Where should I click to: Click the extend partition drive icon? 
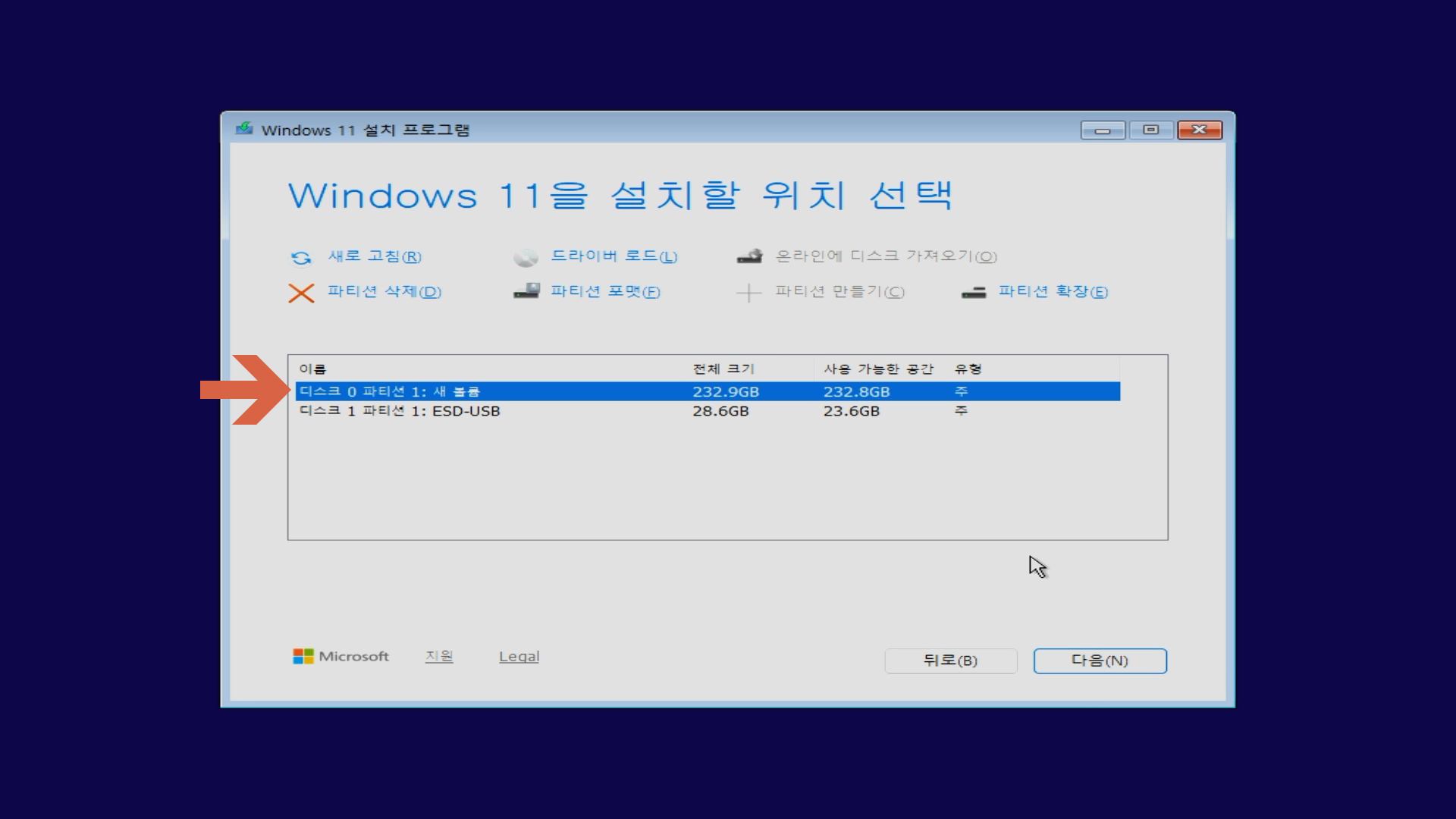(974, 293)
